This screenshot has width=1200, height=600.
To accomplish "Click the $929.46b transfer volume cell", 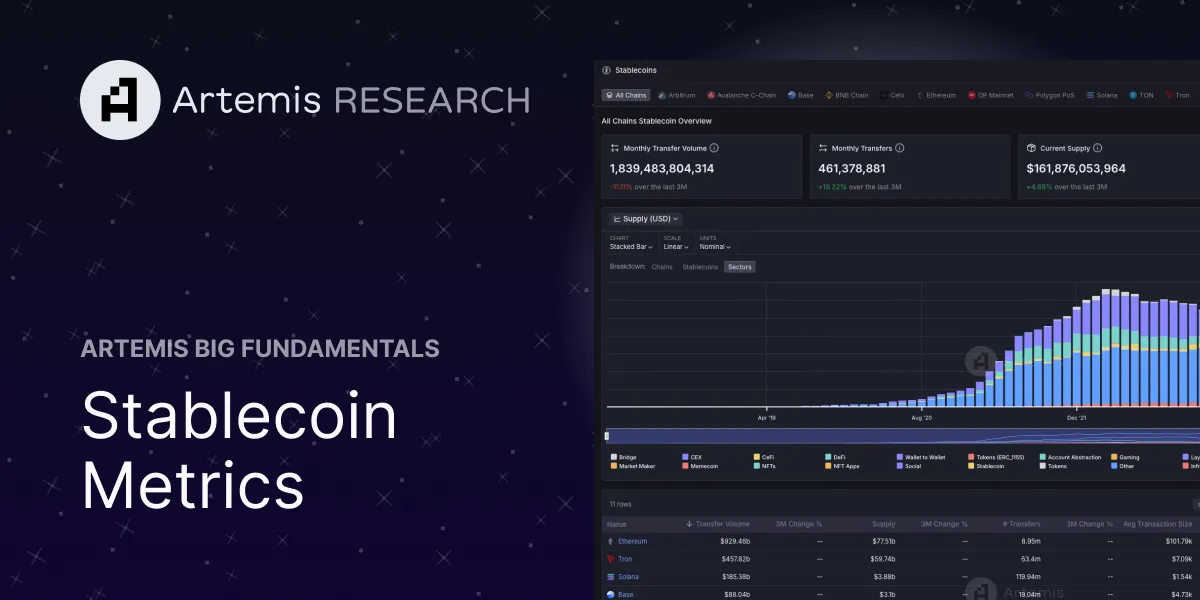I will (734, 541).
